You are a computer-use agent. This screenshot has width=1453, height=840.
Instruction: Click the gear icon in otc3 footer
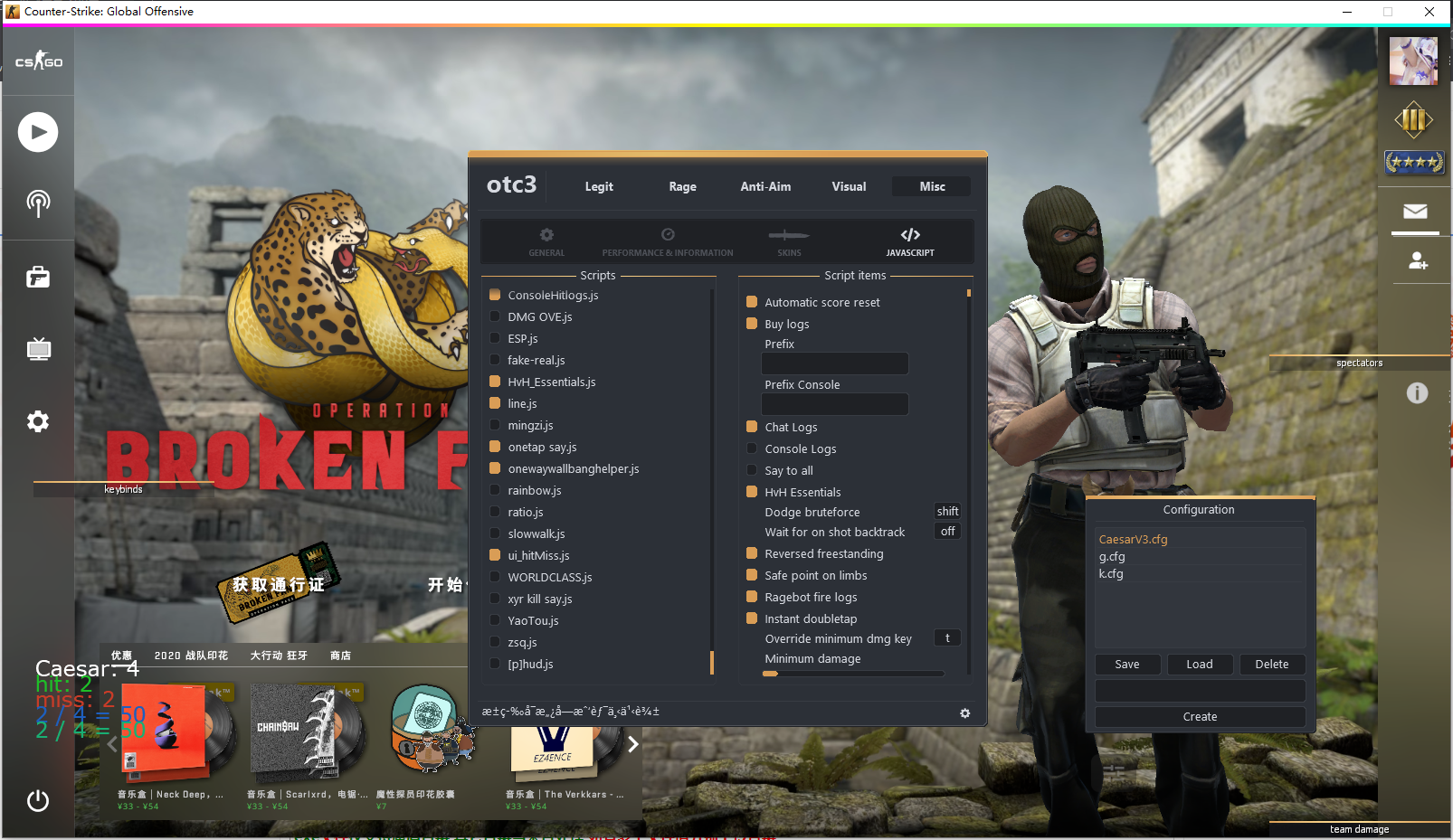964,713
